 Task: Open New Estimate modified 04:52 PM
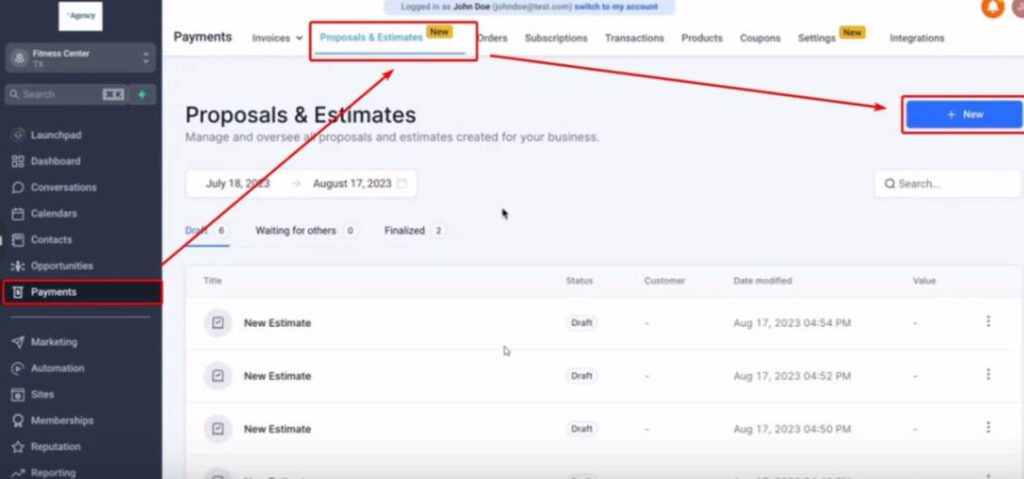(x=278, y=376)
